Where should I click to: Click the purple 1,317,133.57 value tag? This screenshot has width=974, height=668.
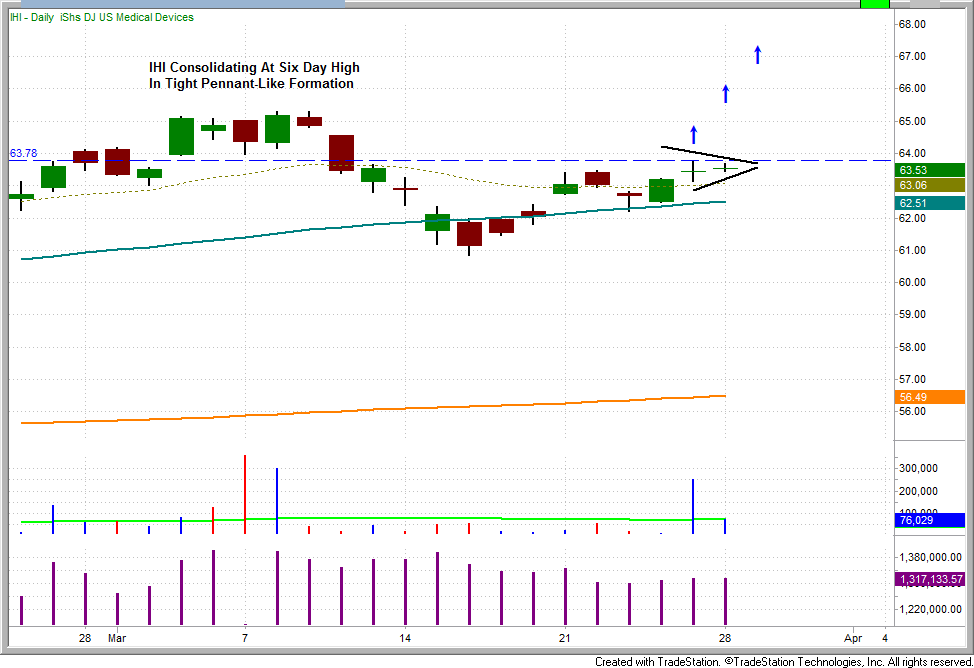(929, 580)
